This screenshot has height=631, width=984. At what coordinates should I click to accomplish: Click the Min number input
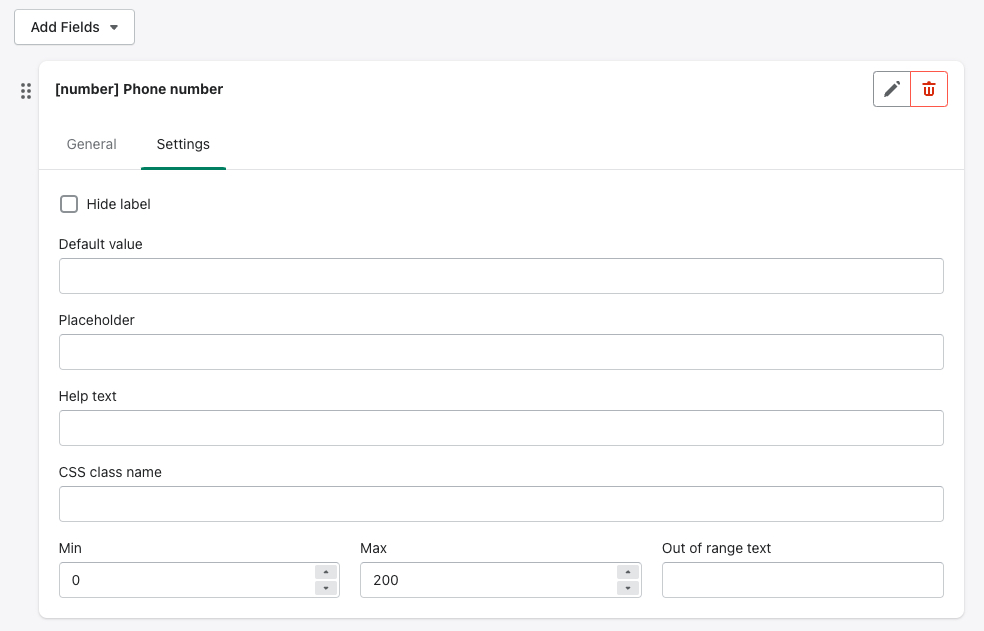[x=185, y=580]
